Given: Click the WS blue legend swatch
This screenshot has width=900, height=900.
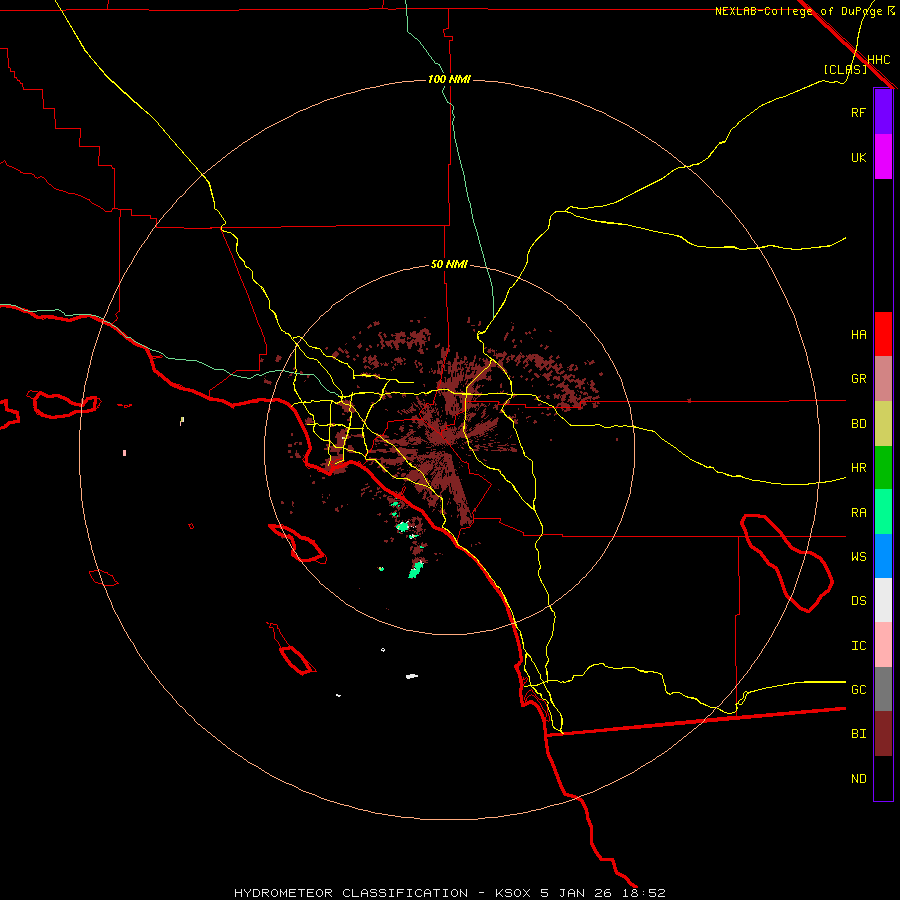Looking at the screenshot, I should point(883,556).
